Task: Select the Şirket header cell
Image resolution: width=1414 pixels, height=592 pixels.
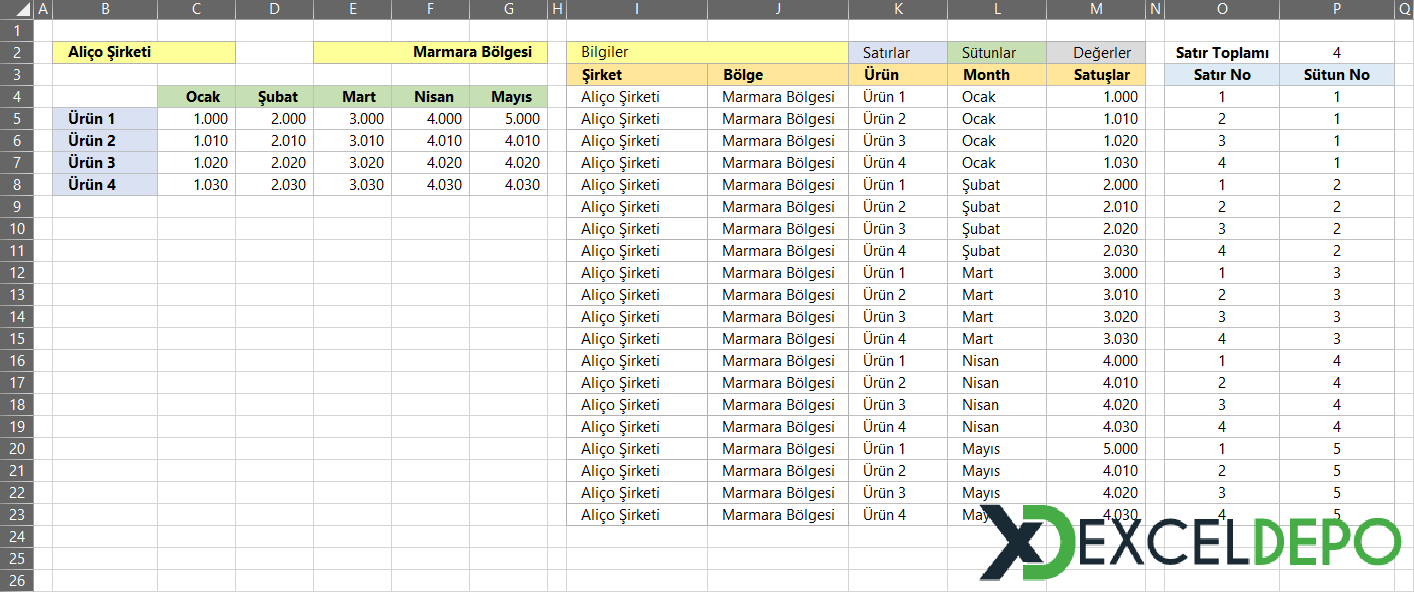Action: coord(637,75)
